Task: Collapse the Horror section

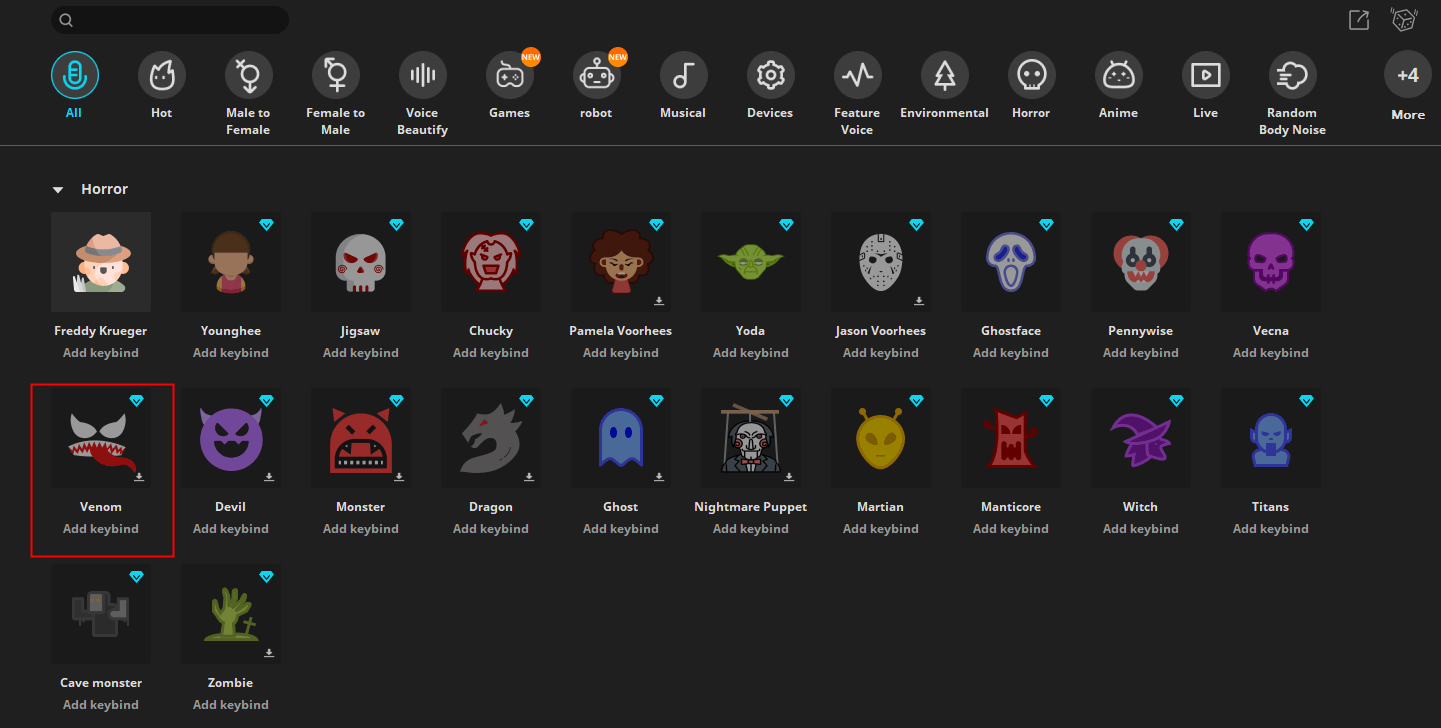Action: tap(58, 190)
